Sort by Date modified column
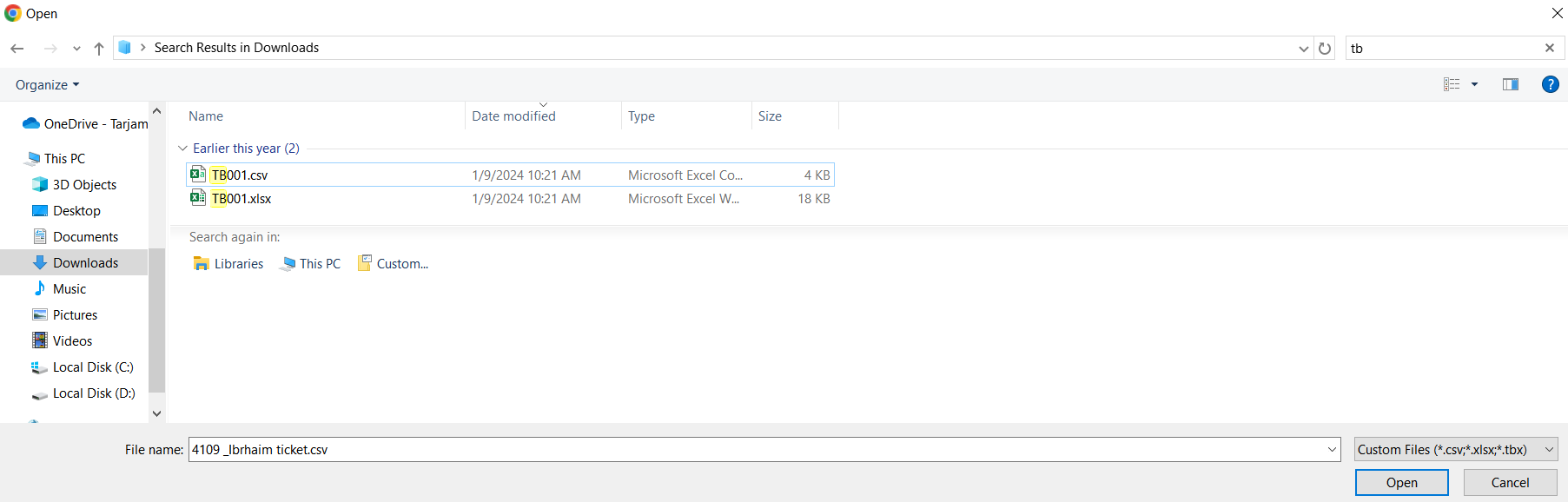1568x502 pixels. 513,116
